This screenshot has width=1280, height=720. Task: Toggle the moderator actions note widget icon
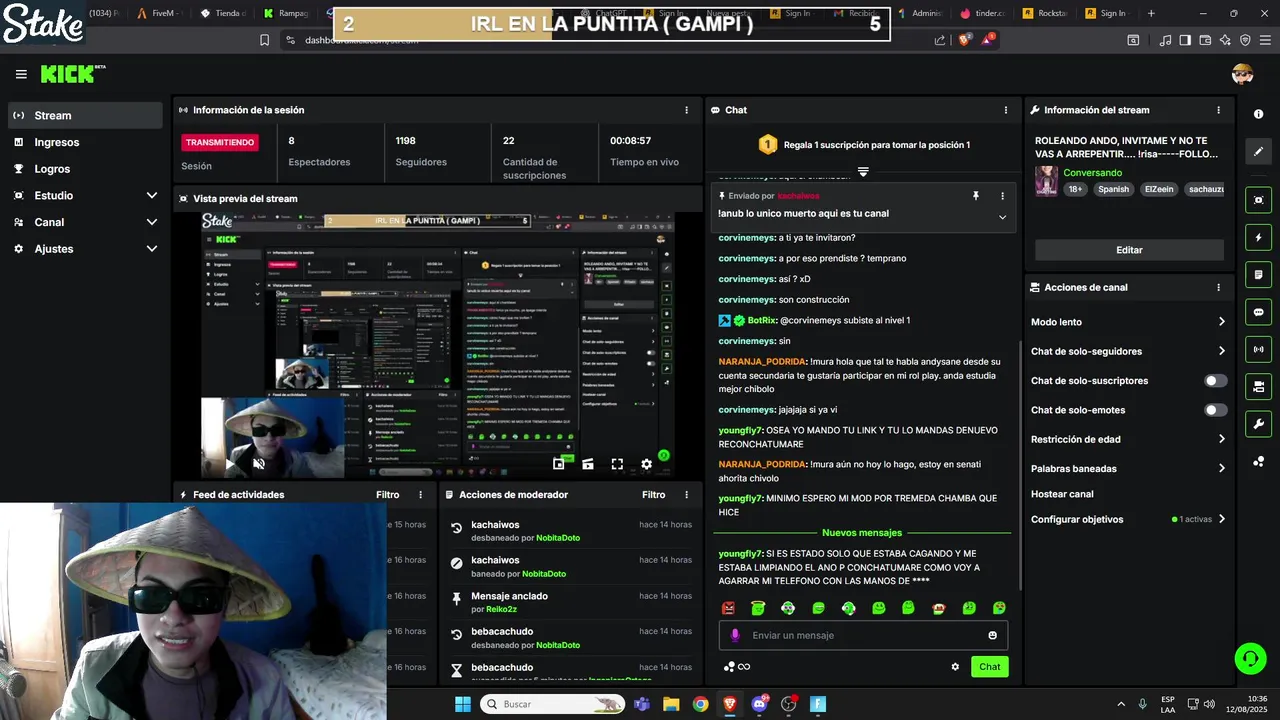pos(1258,275)
